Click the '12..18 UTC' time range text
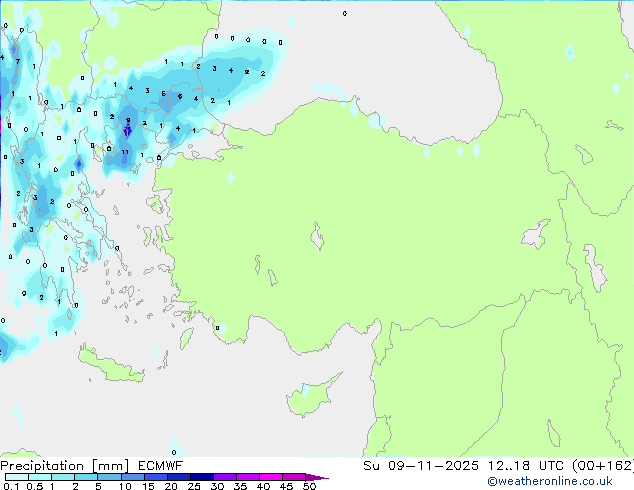 pyautogui.click(x=525, y=466)
